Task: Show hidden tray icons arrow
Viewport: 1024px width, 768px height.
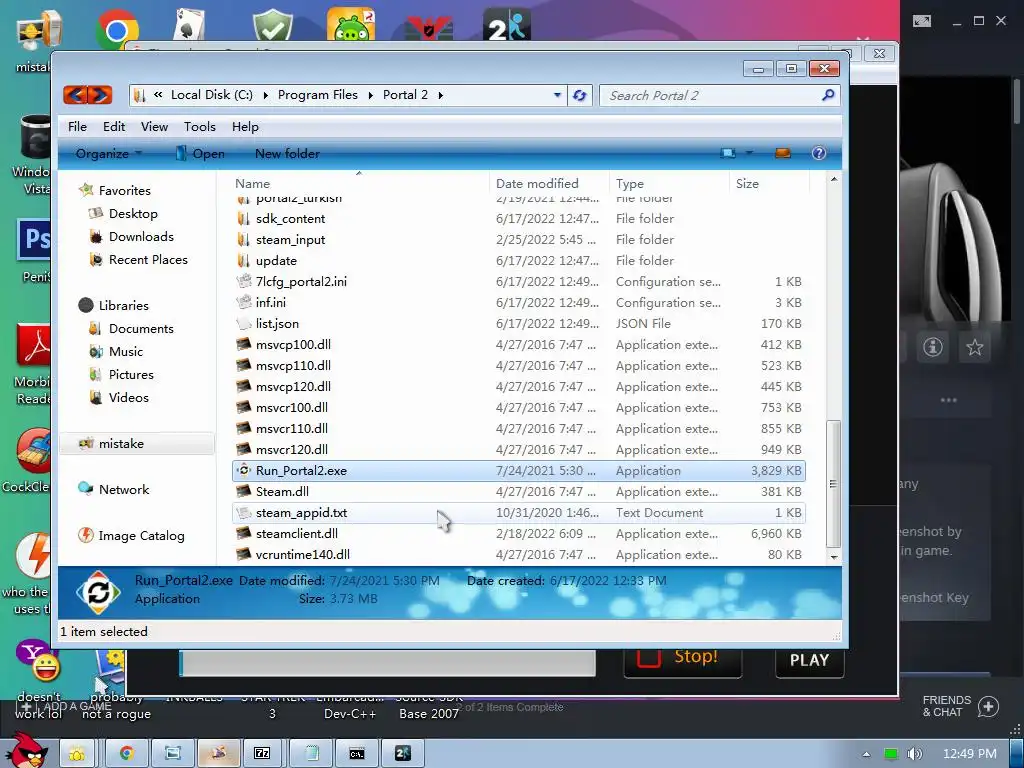Action: 866,754
